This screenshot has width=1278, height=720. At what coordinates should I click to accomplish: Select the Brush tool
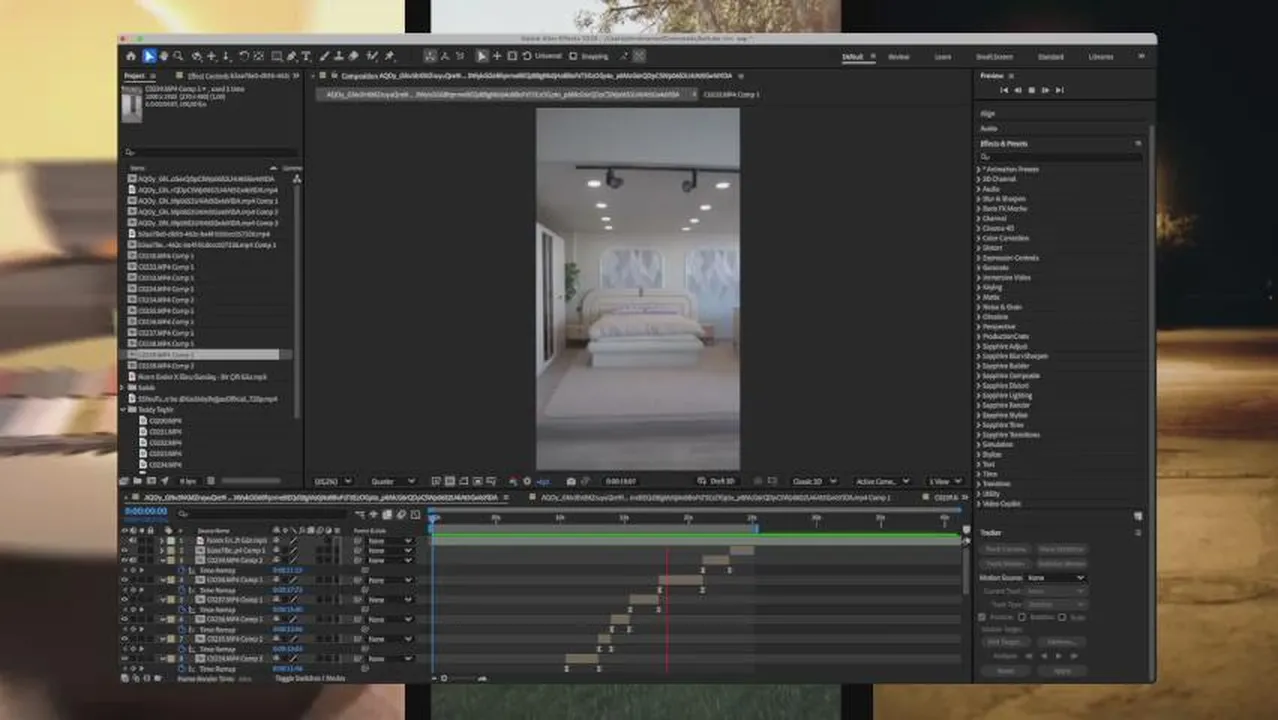[325, 57]
